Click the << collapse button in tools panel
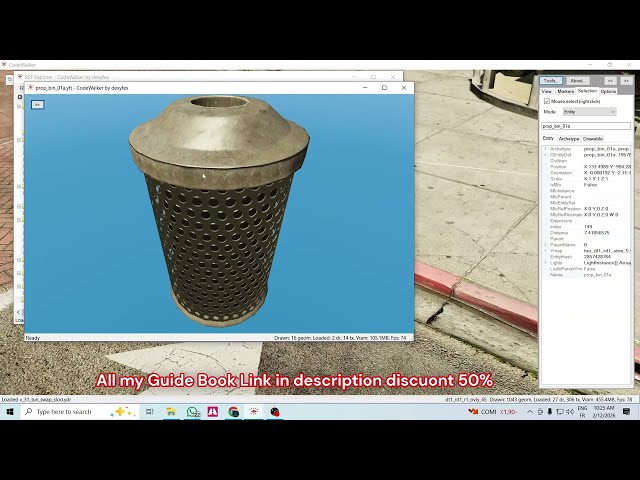This screenshot has width=640, height=480. 610,81
